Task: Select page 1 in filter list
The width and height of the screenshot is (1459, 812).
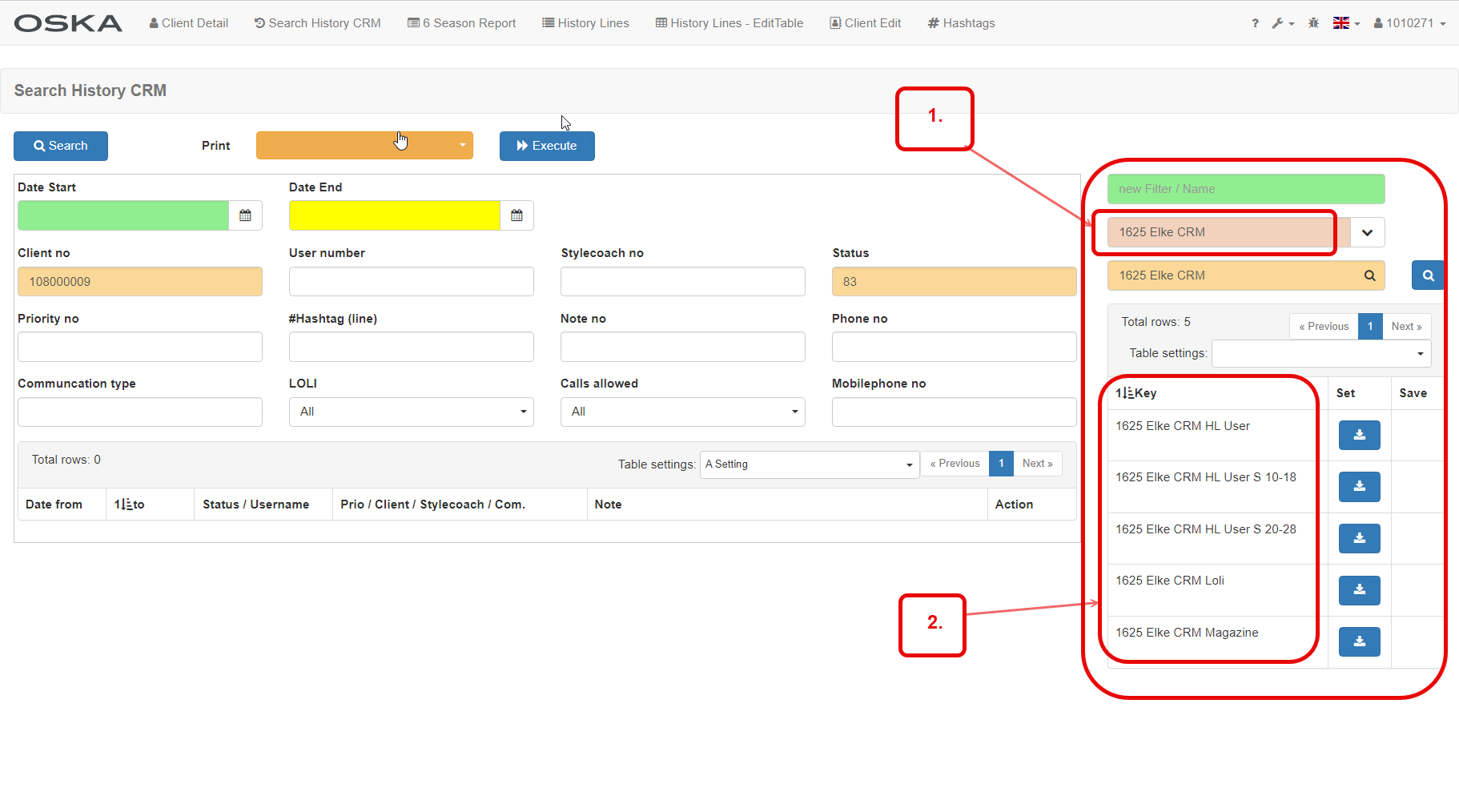Action: (x=1370, y=327)
